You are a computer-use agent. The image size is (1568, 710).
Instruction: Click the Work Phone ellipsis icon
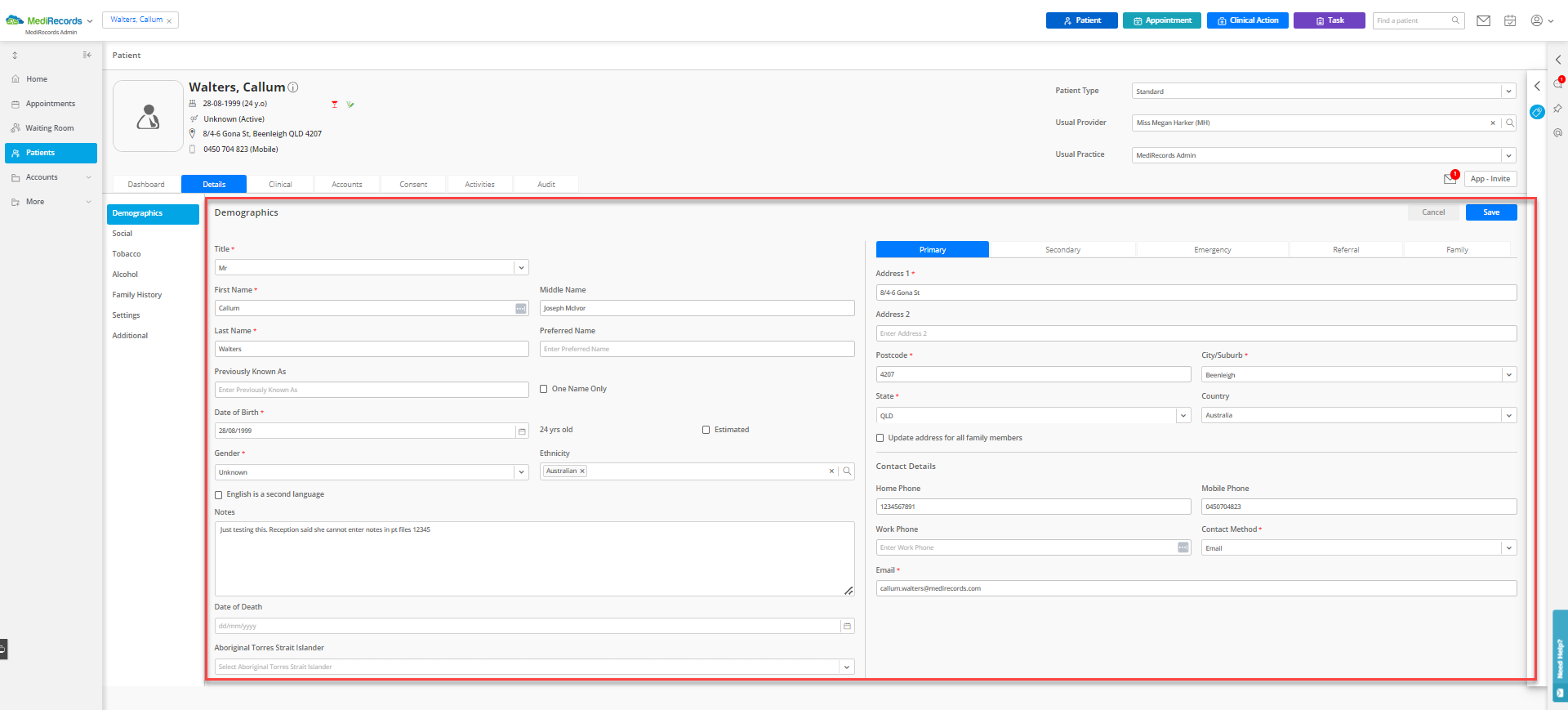(1183, 547)
